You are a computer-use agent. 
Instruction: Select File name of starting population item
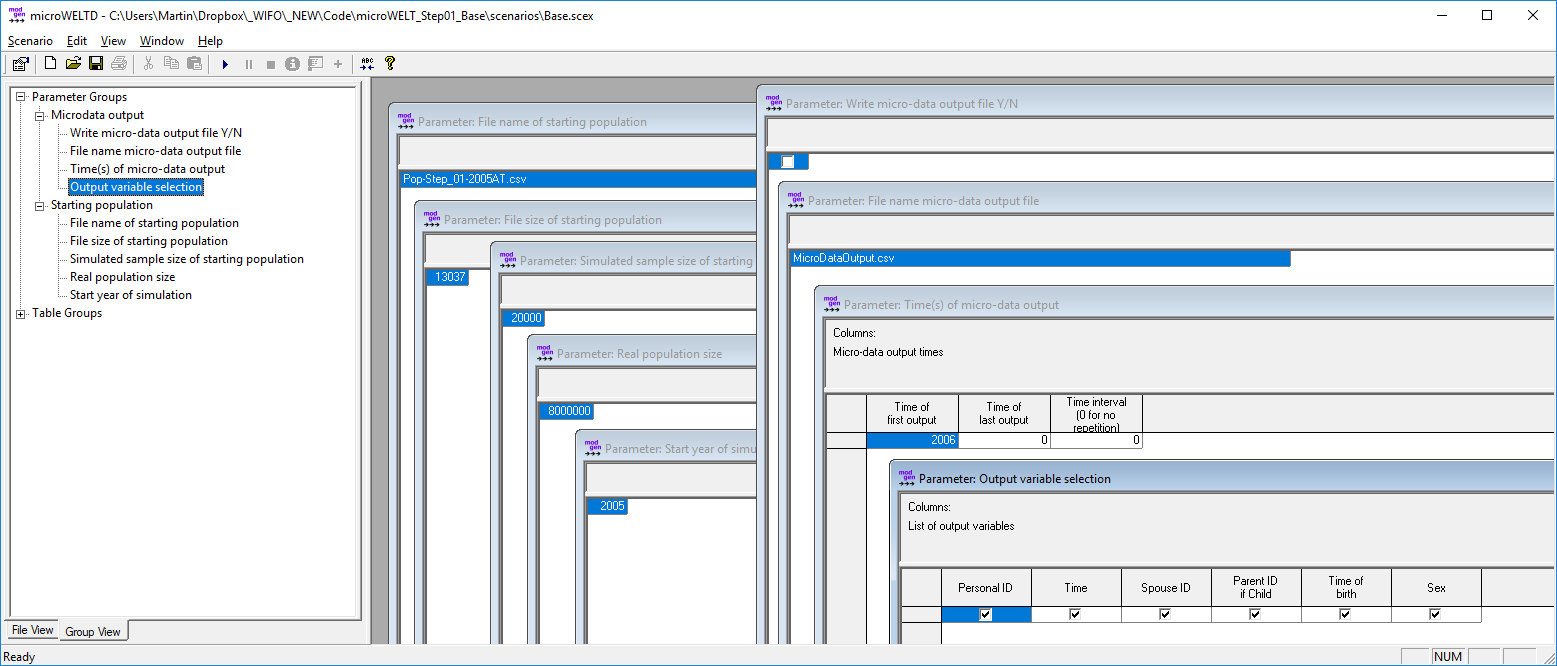(154, 223)
